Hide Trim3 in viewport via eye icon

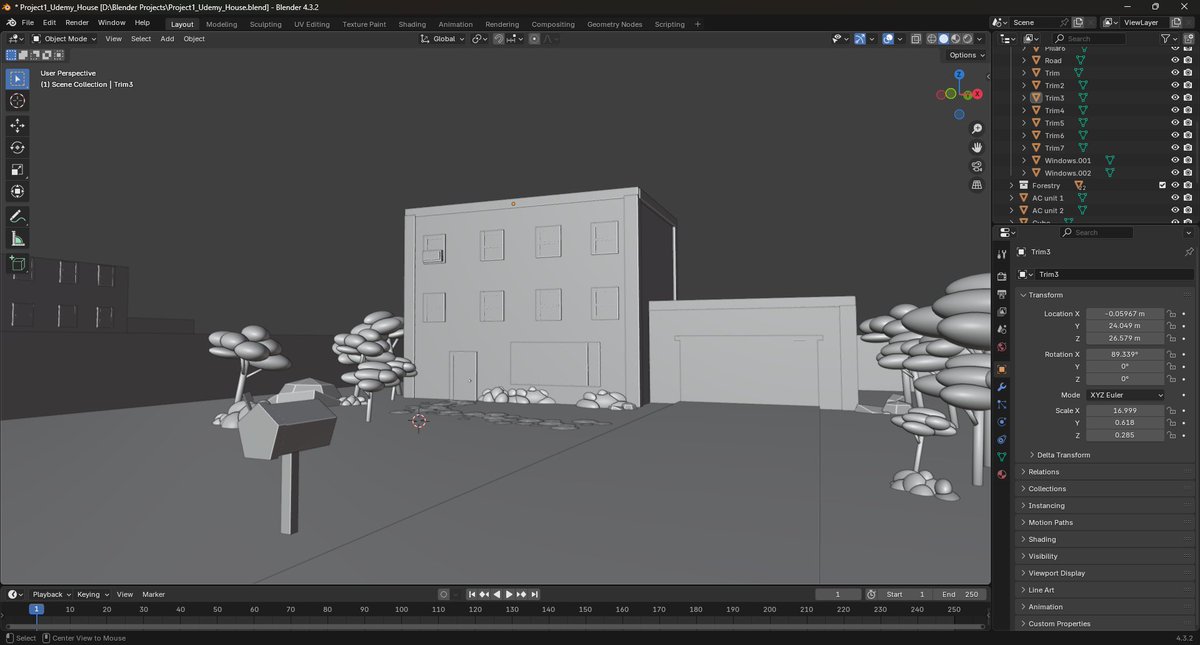tap(1175, 98)
